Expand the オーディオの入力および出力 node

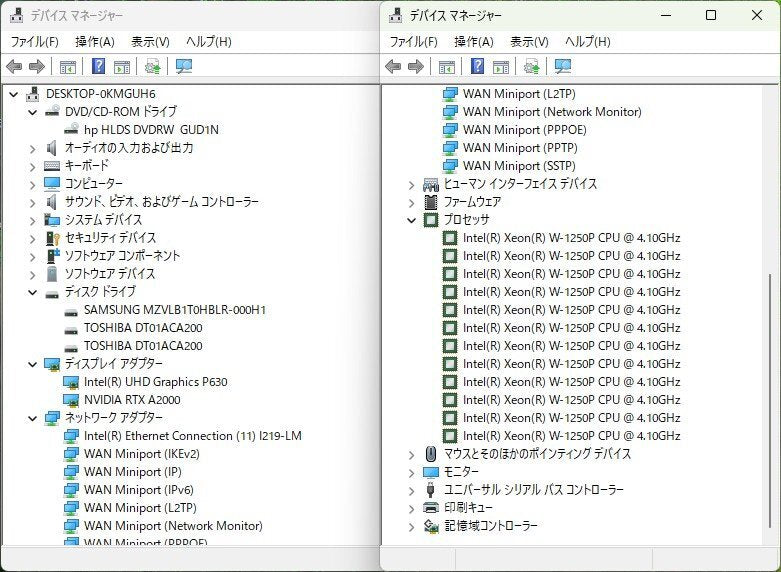[x=33, y=148]
